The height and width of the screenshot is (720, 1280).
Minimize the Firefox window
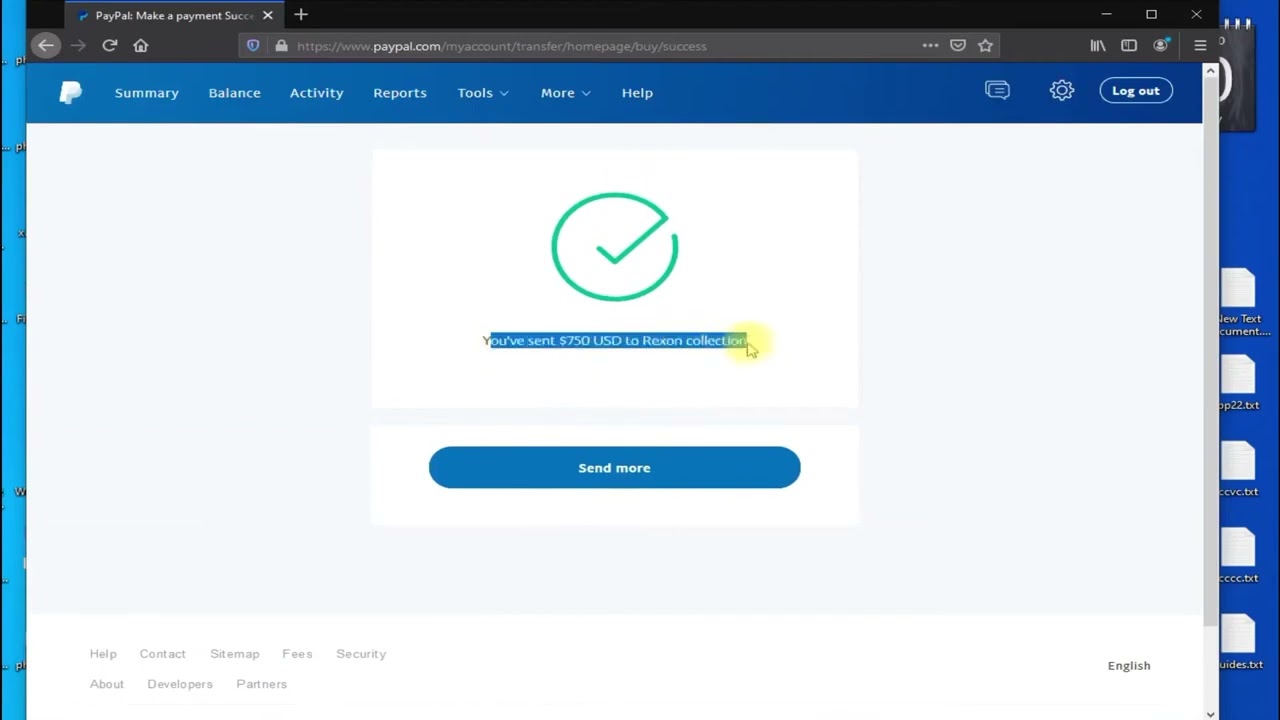pos(1106,15)
